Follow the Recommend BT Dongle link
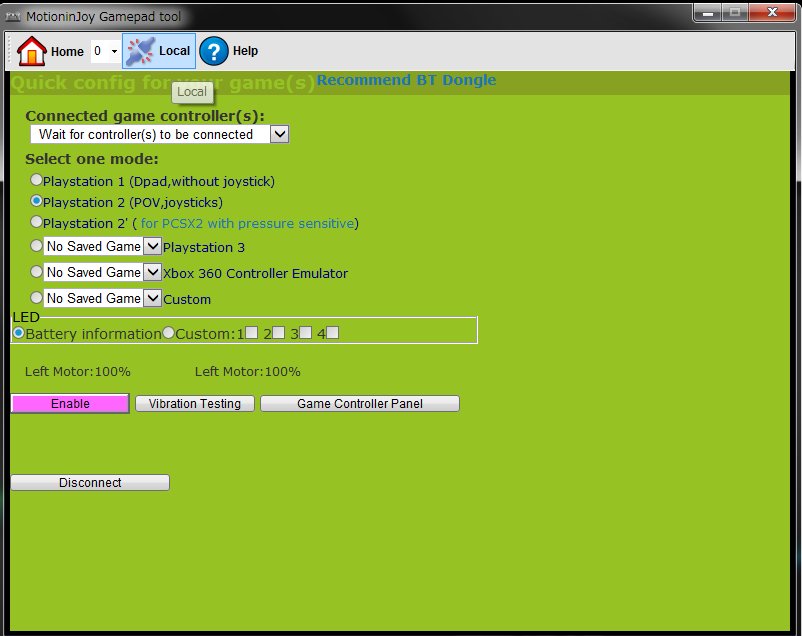Screen dimensions: 802x636 [406, 80]
